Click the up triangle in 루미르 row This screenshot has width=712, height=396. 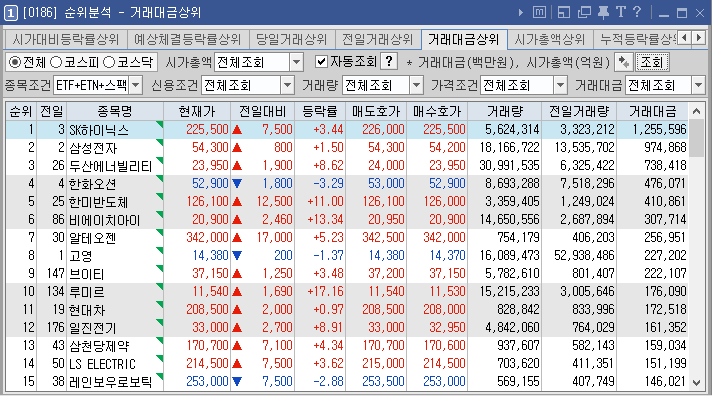pos(237,292)
